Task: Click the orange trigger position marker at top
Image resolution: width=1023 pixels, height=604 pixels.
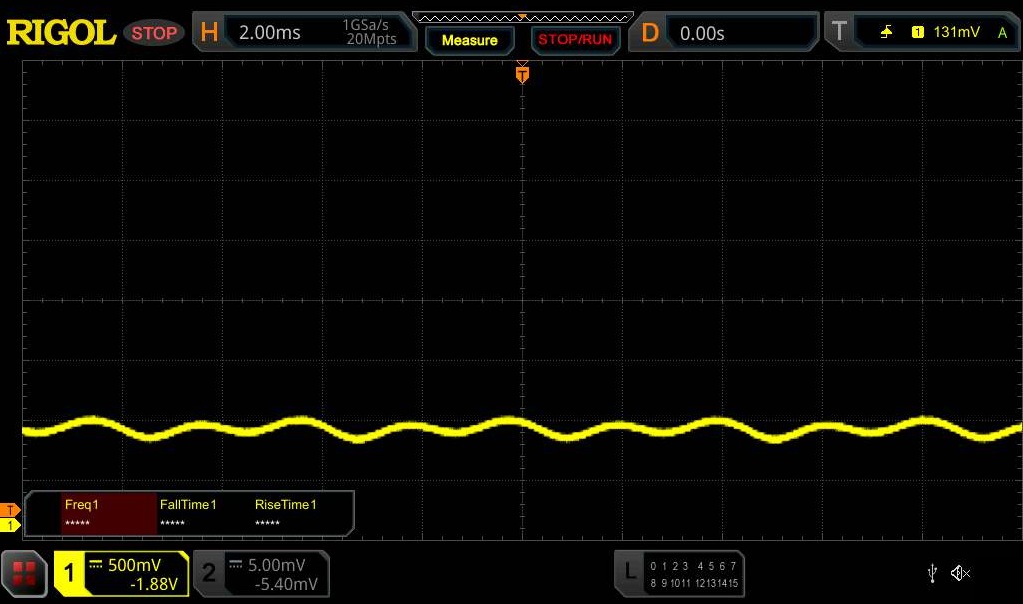Action: click(521, 74)
